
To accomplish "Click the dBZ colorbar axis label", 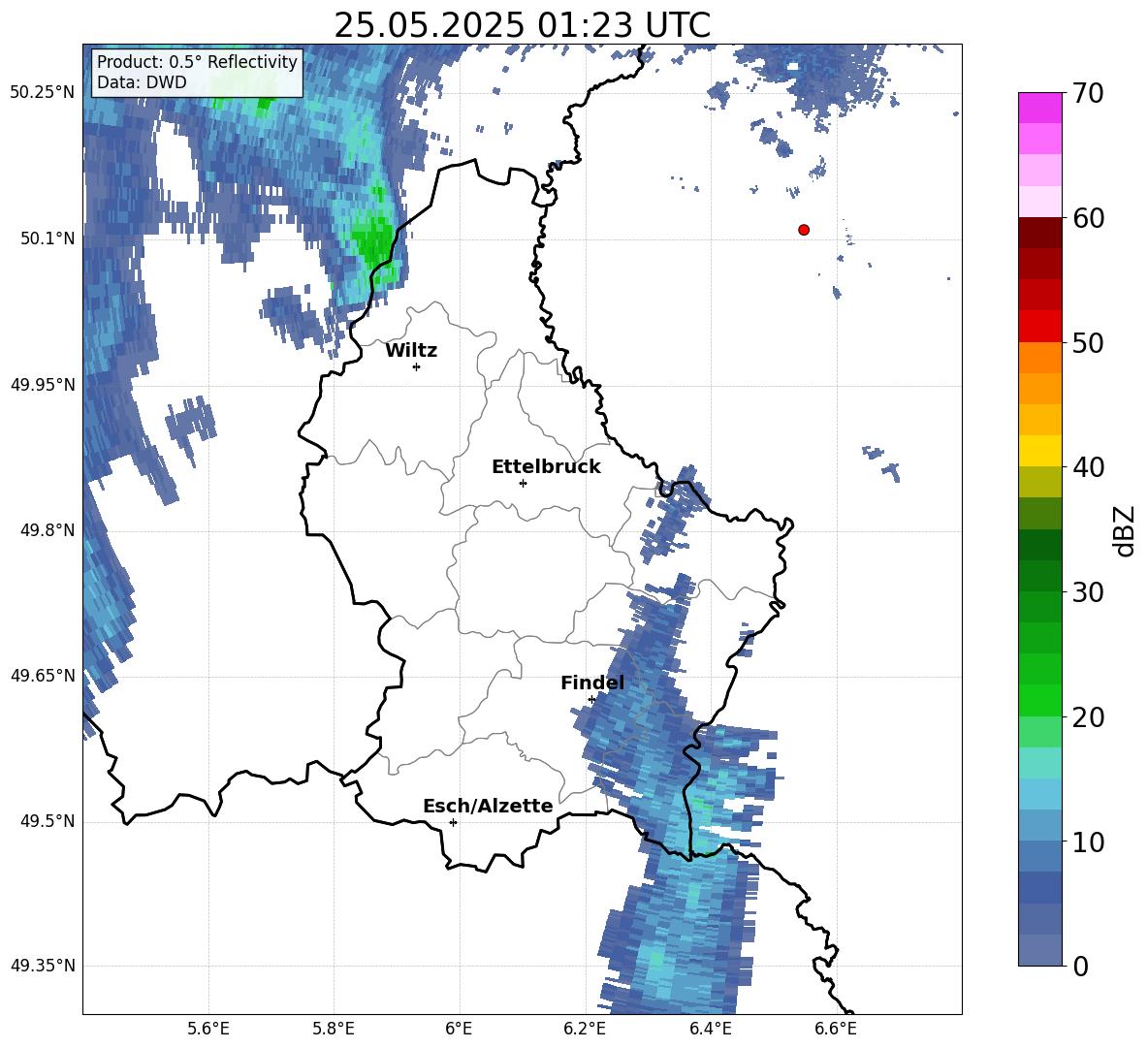I will pyautogui.click(x=1124, y=530).
